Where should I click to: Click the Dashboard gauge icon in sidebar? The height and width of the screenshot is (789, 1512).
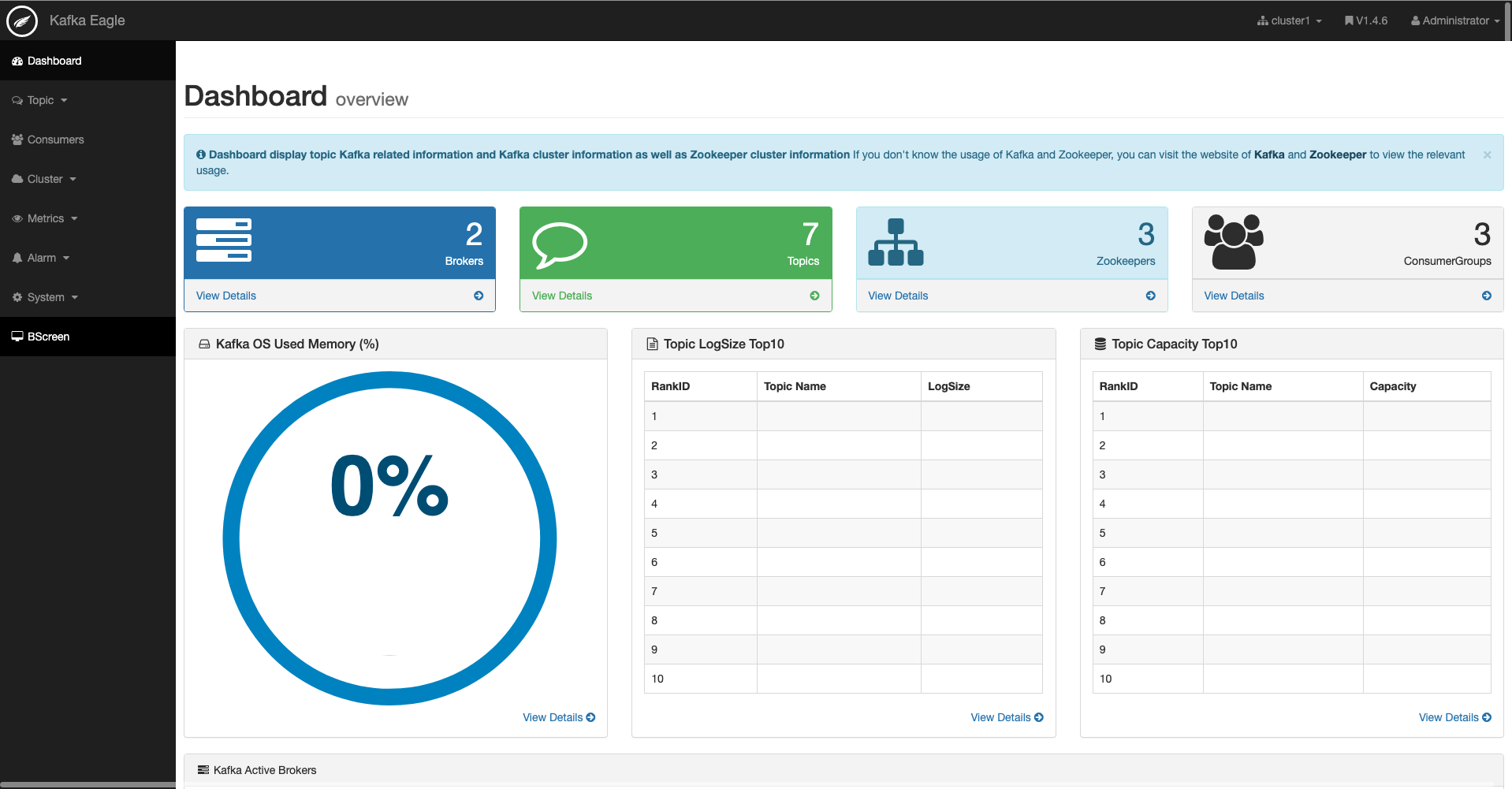click(x=17, y=61)
